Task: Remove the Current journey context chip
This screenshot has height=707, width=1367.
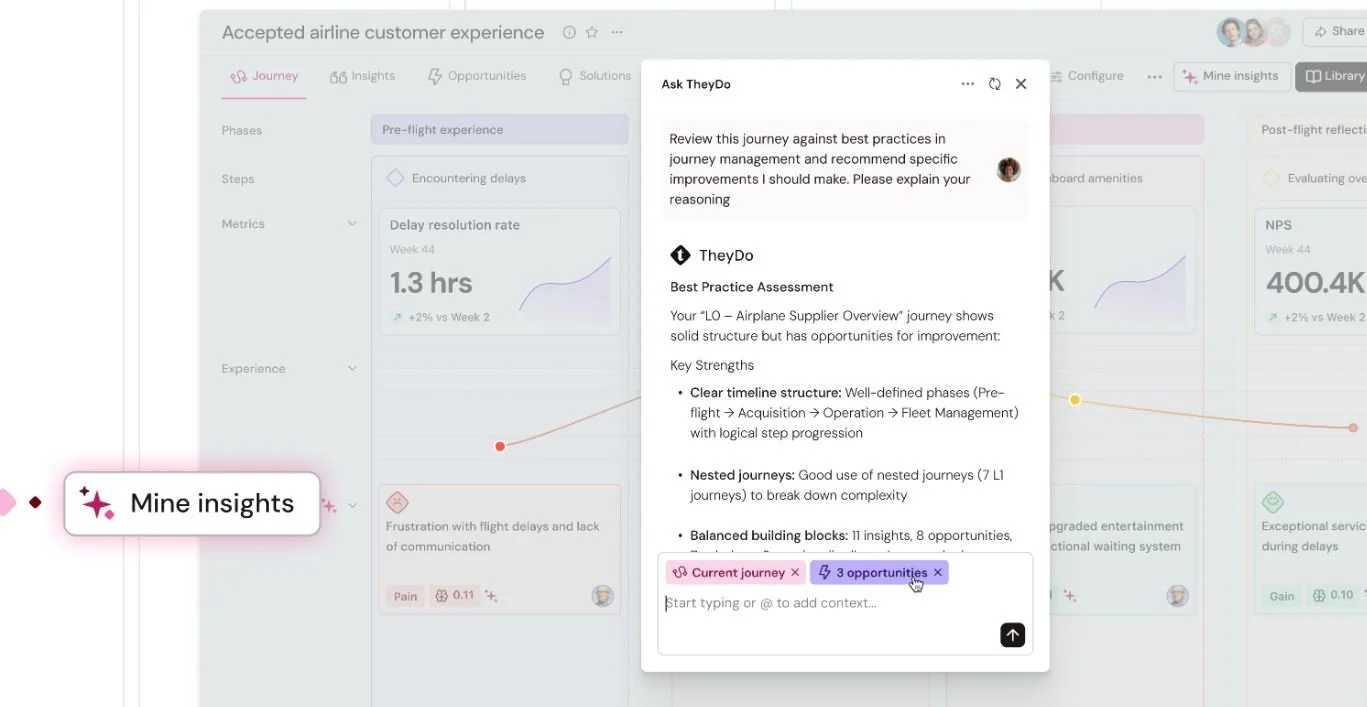Action: (x=795, y=573)
